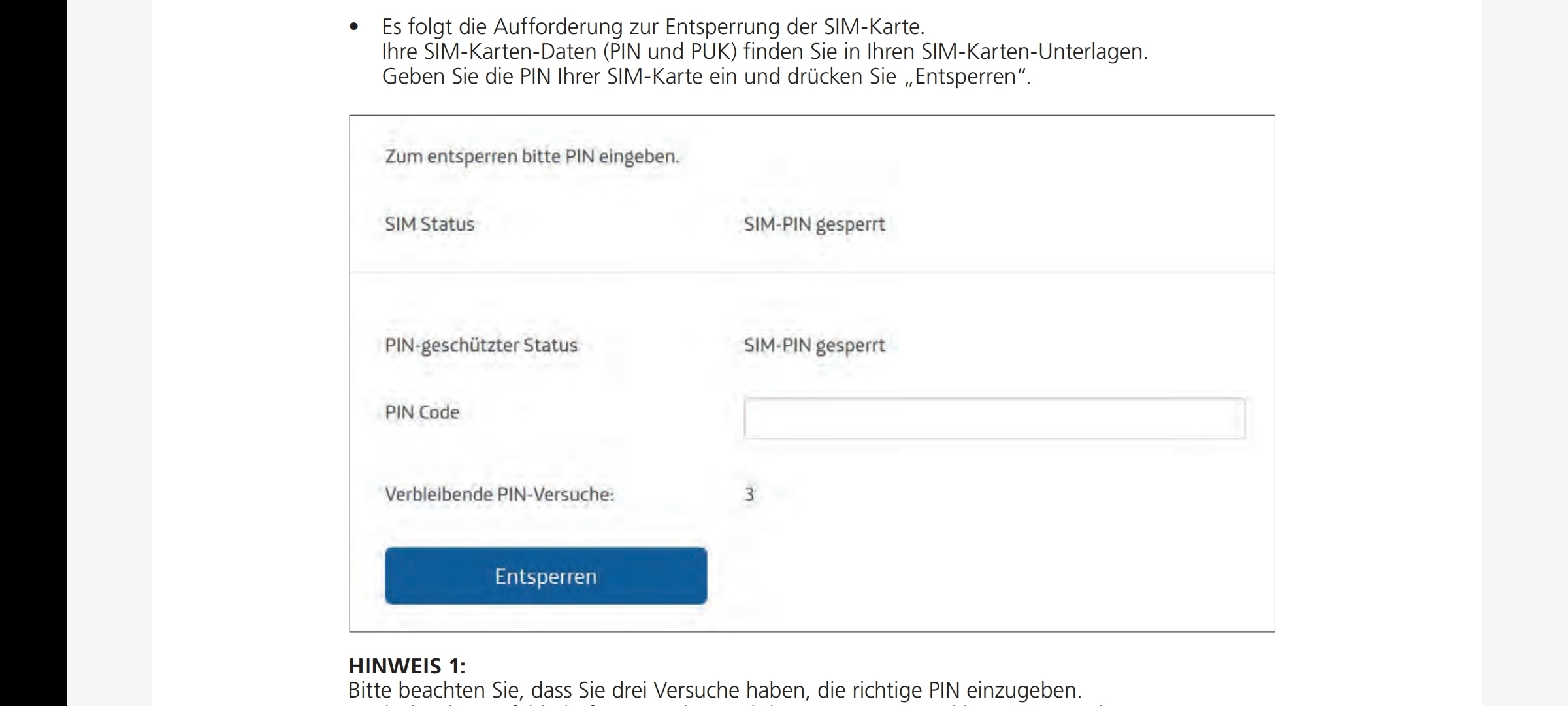Click the sentence starting 'Bitte beachten Sie'
This screenshot has width=1568, height=706.
point(715,690)
